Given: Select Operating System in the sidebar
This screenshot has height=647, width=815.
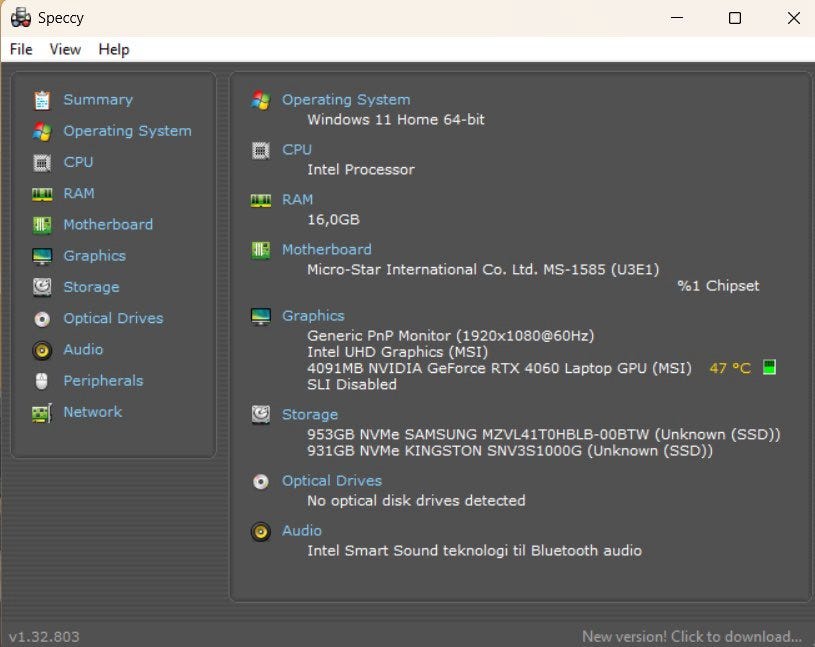Looking at the screenshot, I should click(x=127, y=131).
